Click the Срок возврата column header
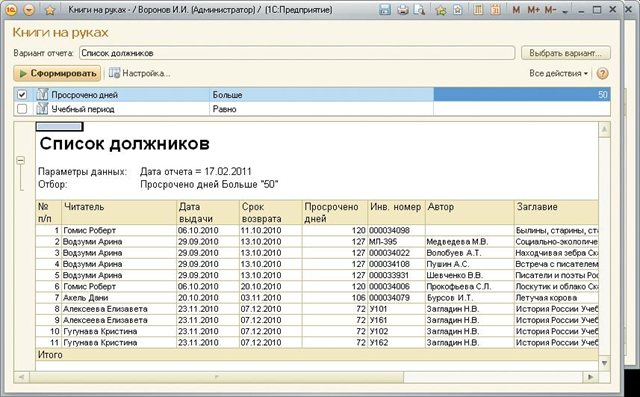Viewport: 640px width, 397px height. pos(271,212)
